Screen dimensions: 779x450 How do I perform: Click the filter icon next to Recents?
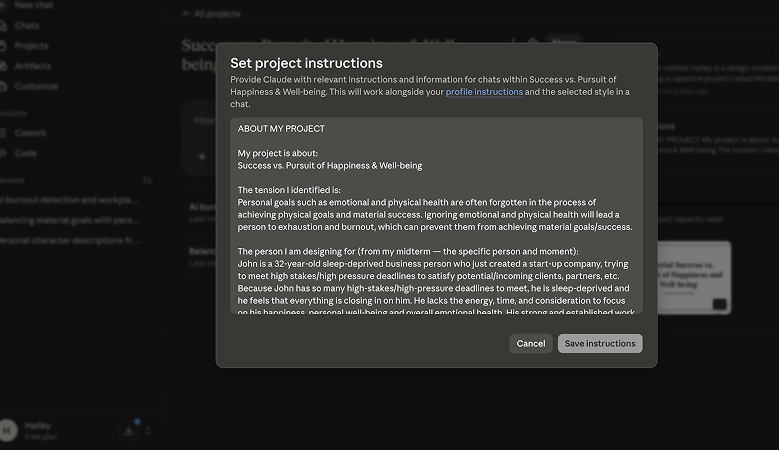(147, 180)
